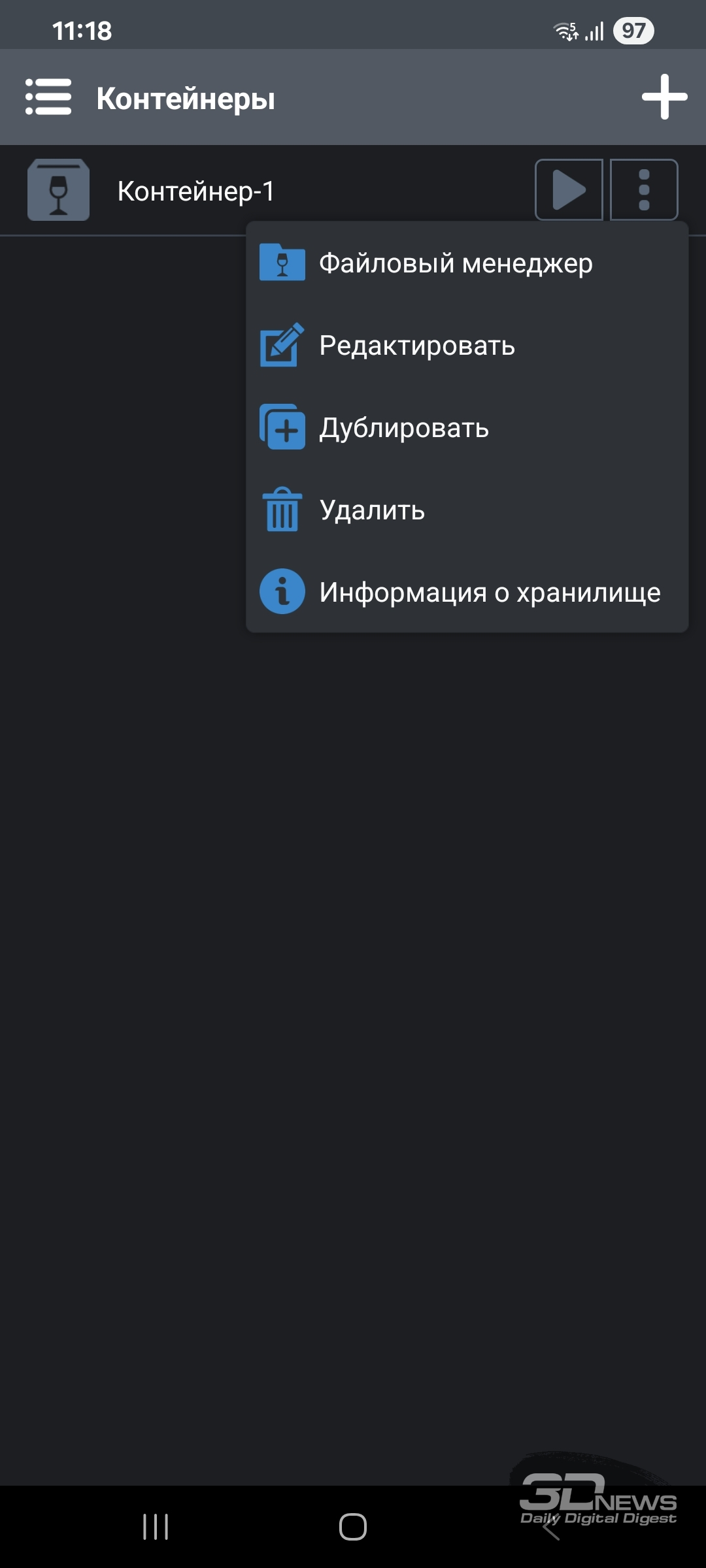Tap the Контейнер-1 wine glass thumbnail
The image size is (706, 1568).
[58, 190]
